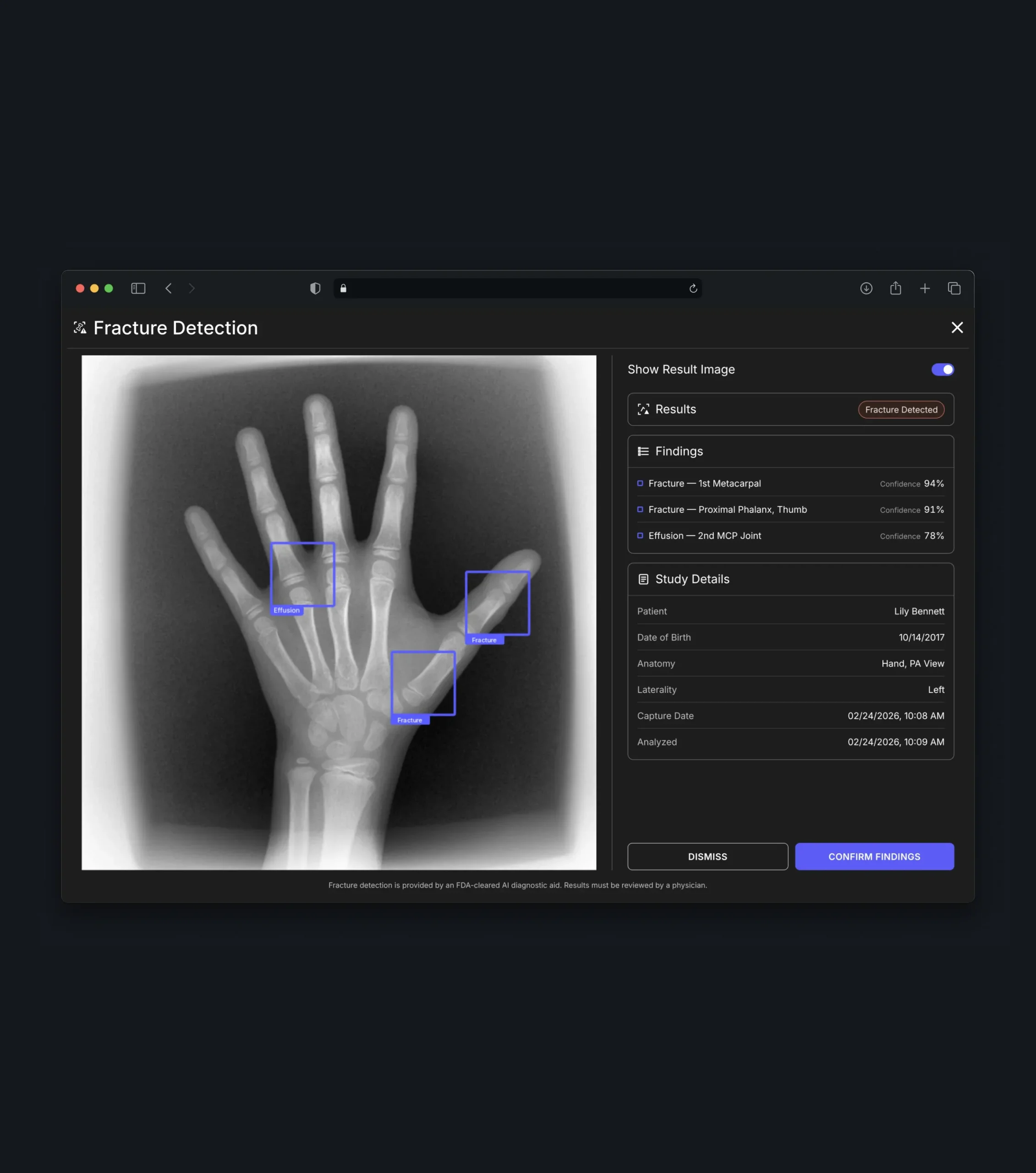This screenshot has height=1173, width=1036.
Task: Select the Fracture — 1st Metacarpal finding
Action: (x=790, y=483)
